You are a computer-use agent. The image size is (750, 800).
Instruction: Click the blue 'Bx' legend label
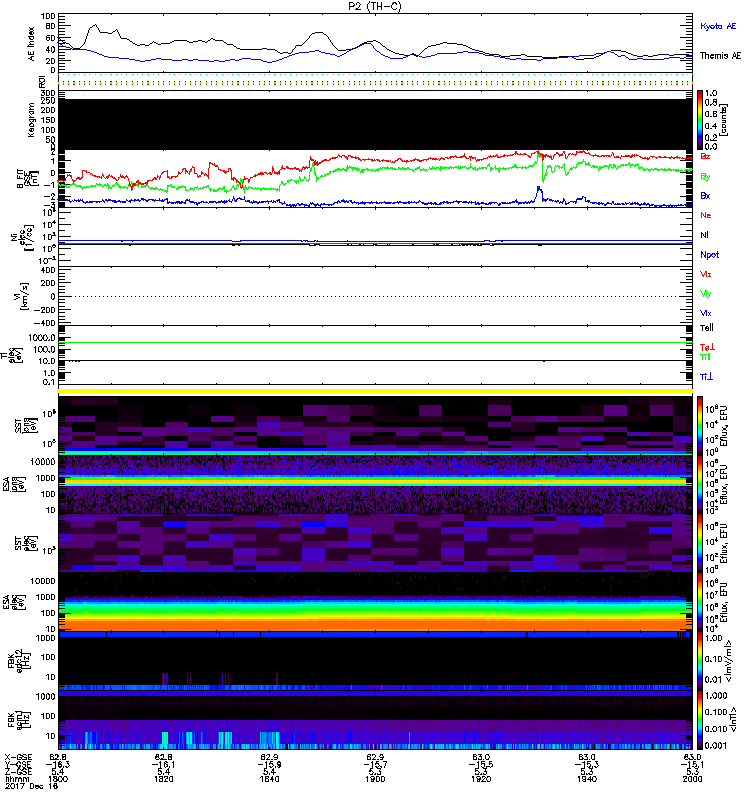point(705,195)
